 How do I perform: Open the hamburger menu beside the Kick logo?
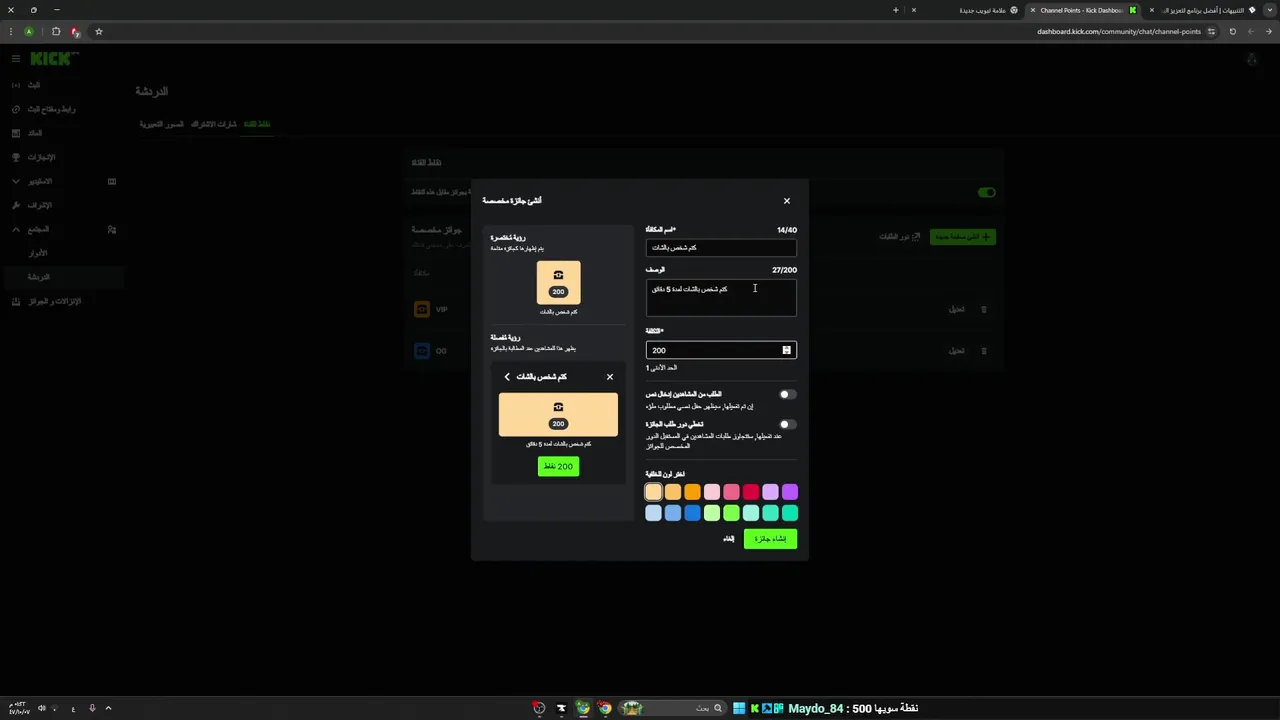[16, 59]
